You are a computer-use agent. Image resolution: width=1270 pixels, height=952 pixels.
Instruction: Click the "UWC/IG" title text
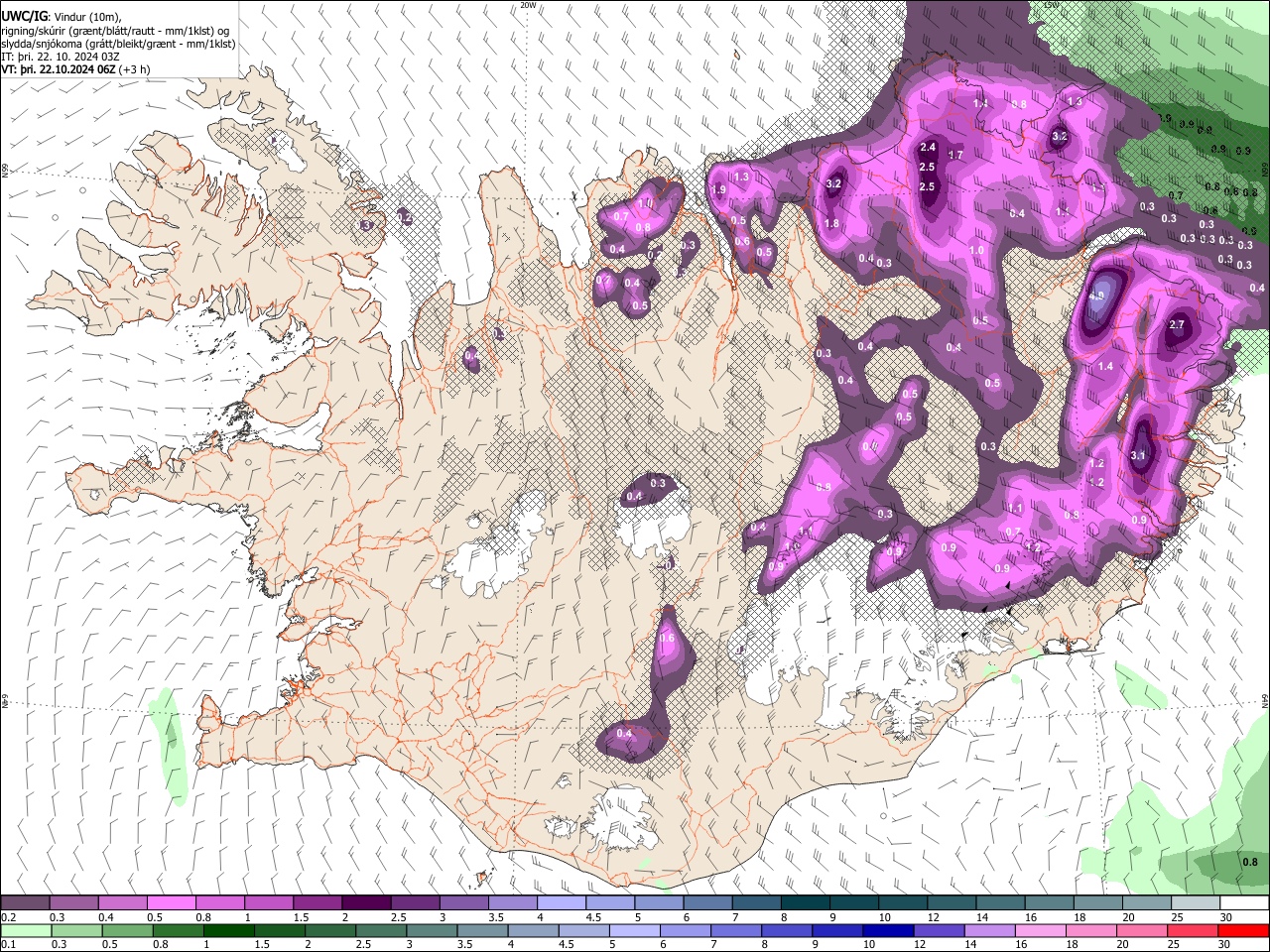pyautogui.click(x=24, y=17)
